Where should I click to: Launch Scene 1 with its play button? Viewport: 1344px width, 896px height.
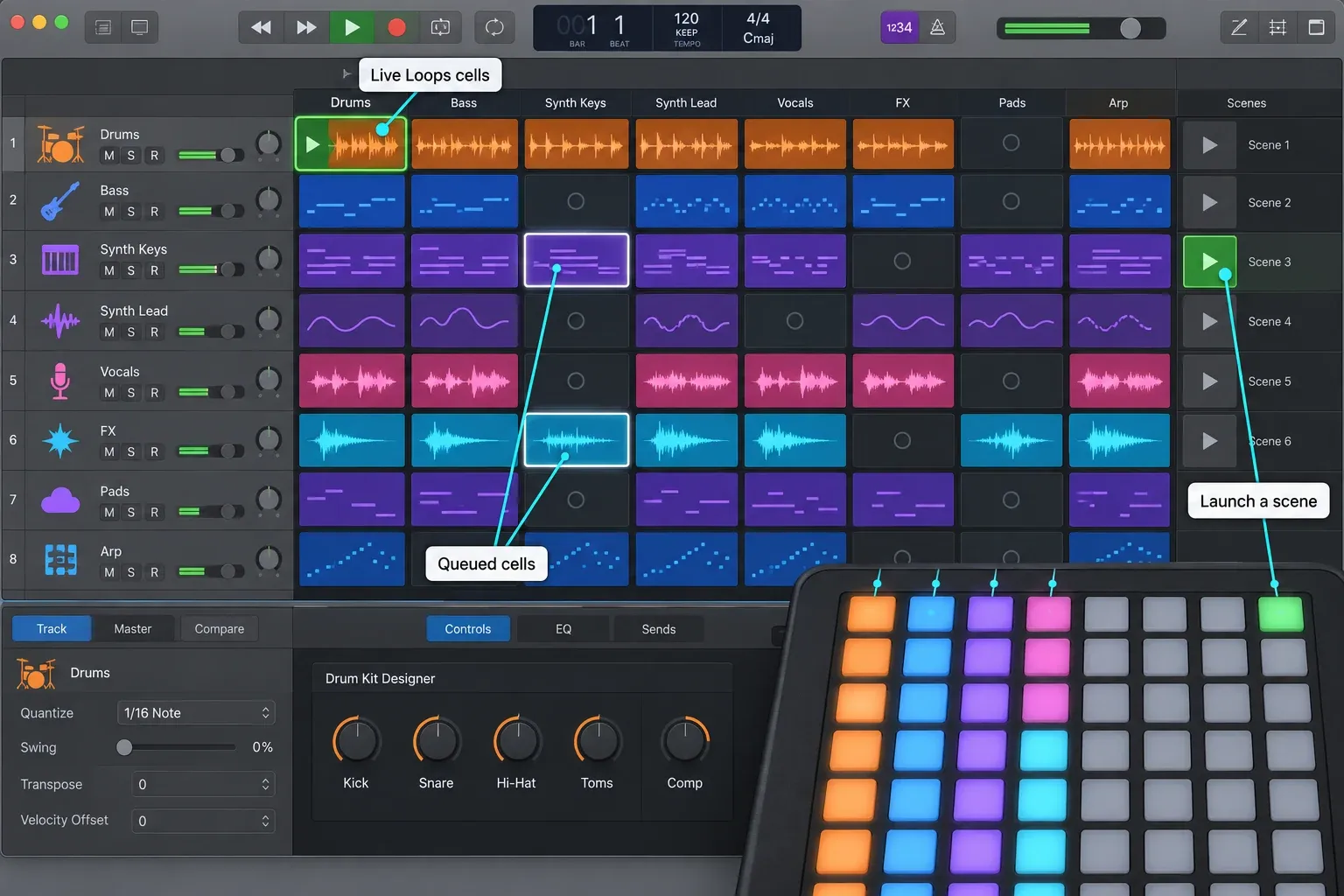[1209, 144]
